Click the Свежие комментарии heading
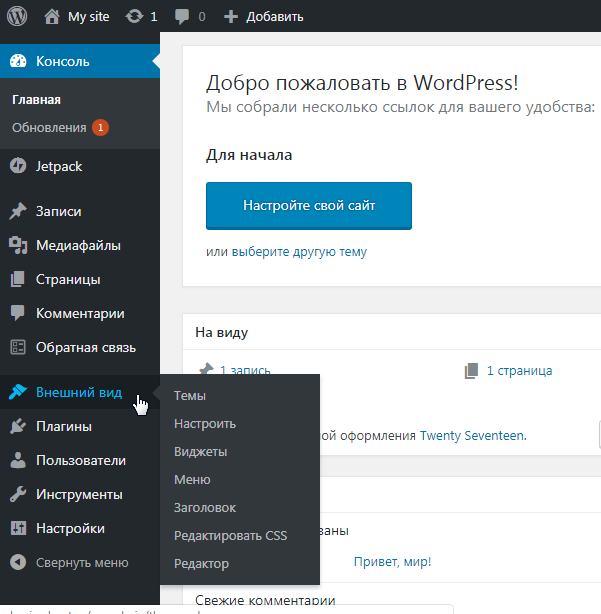The image size is (601, 614). click(265, 600)
